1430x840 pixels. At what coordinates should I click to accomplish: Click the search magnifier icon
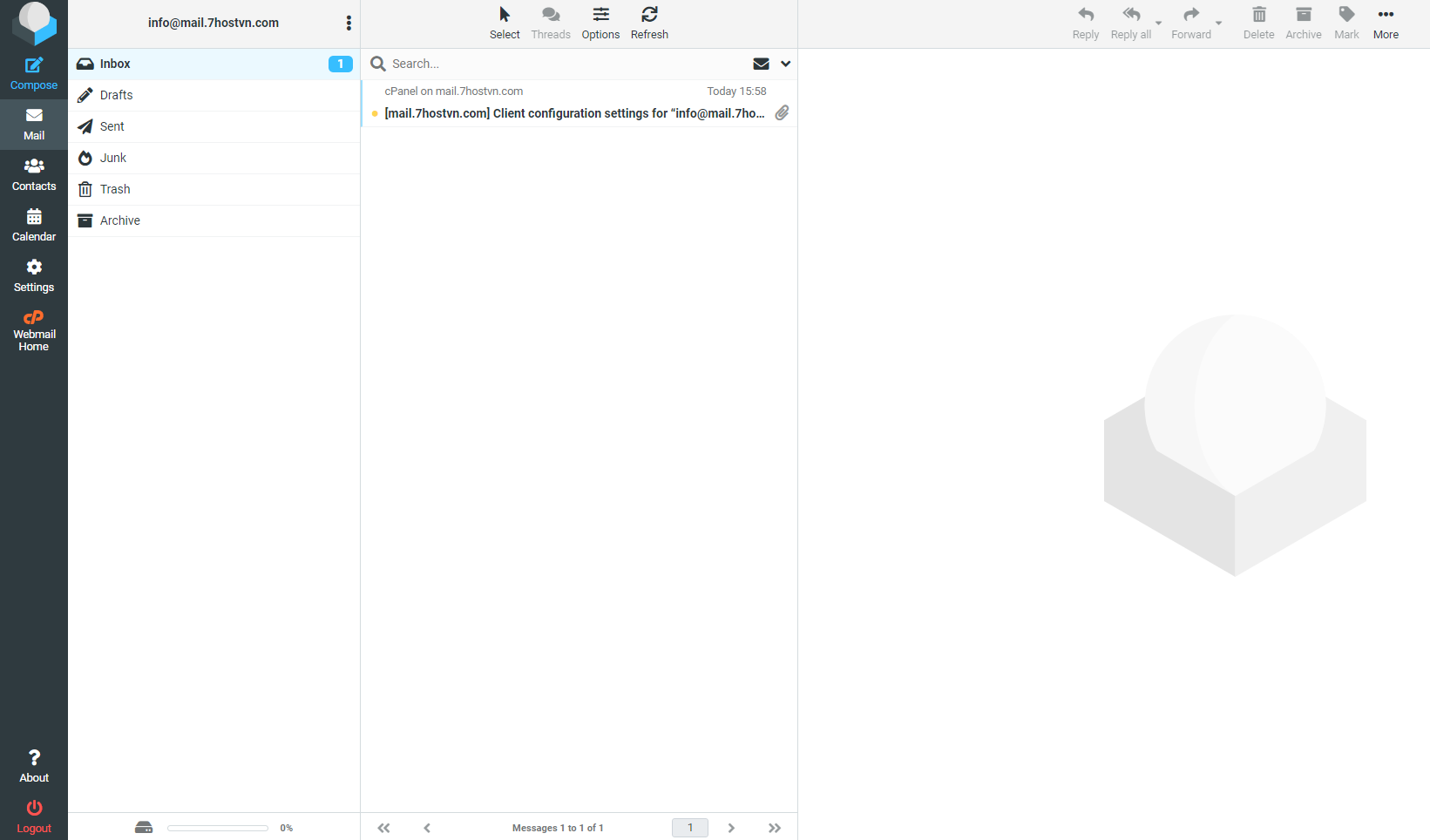[378, 64]
